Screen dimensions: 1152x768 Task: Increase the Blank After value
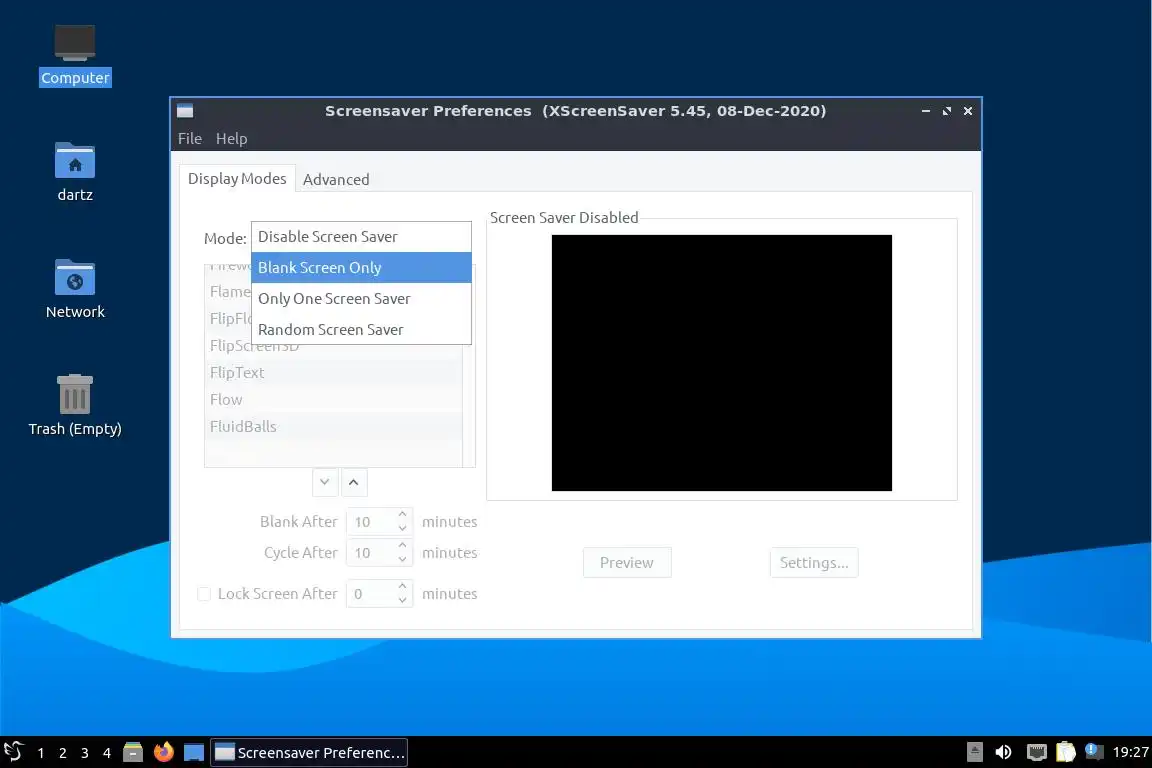[403, 514]
